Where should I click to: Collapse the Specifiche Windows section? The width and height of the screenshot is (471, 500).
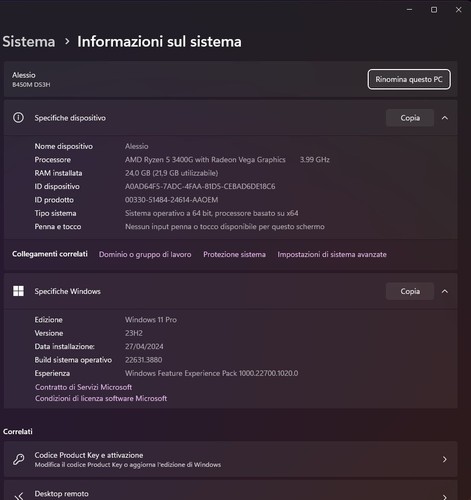point(445,291)
